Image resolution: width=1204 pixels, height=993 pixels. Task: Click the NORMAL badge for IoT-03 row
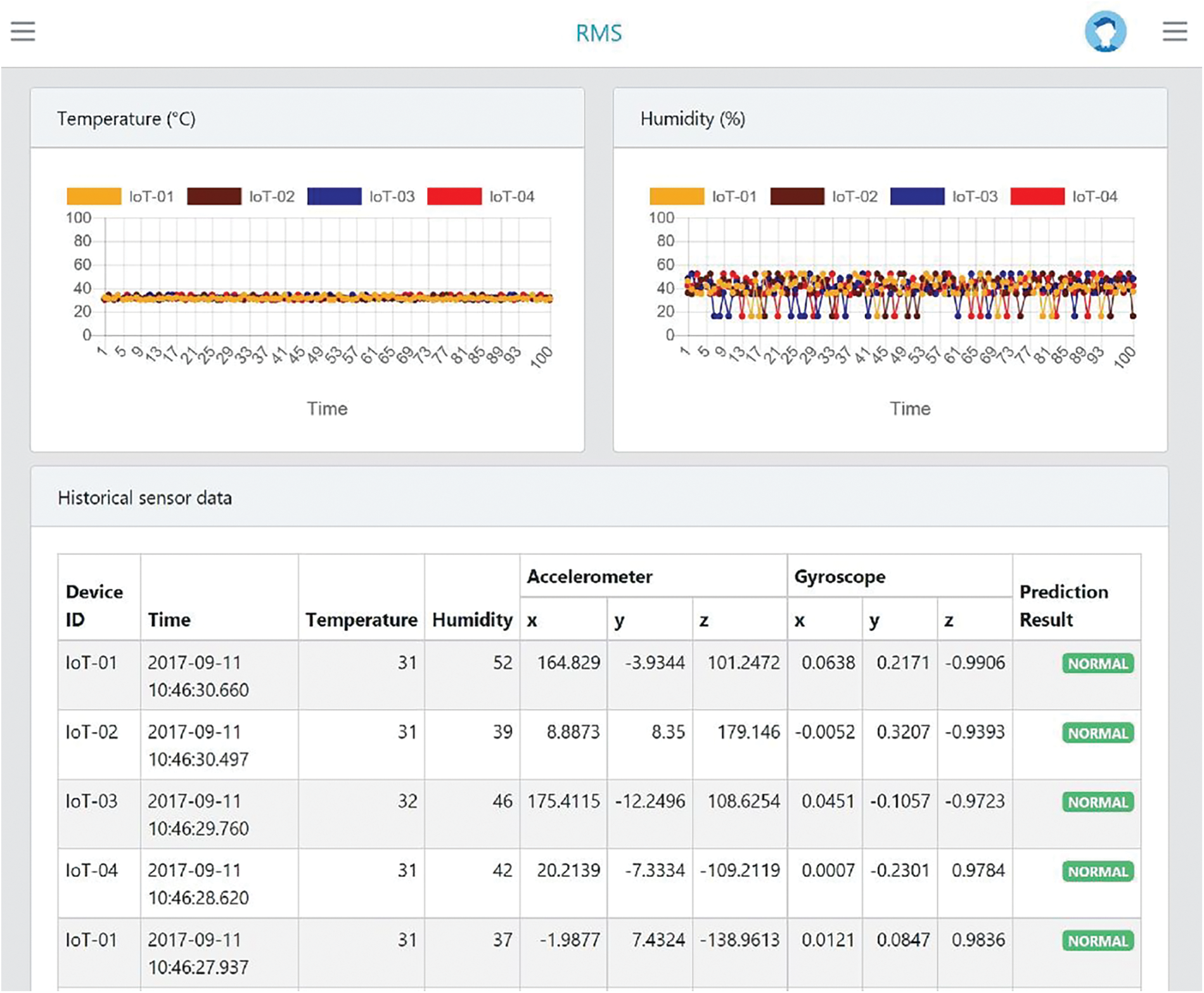[1098, 802]
